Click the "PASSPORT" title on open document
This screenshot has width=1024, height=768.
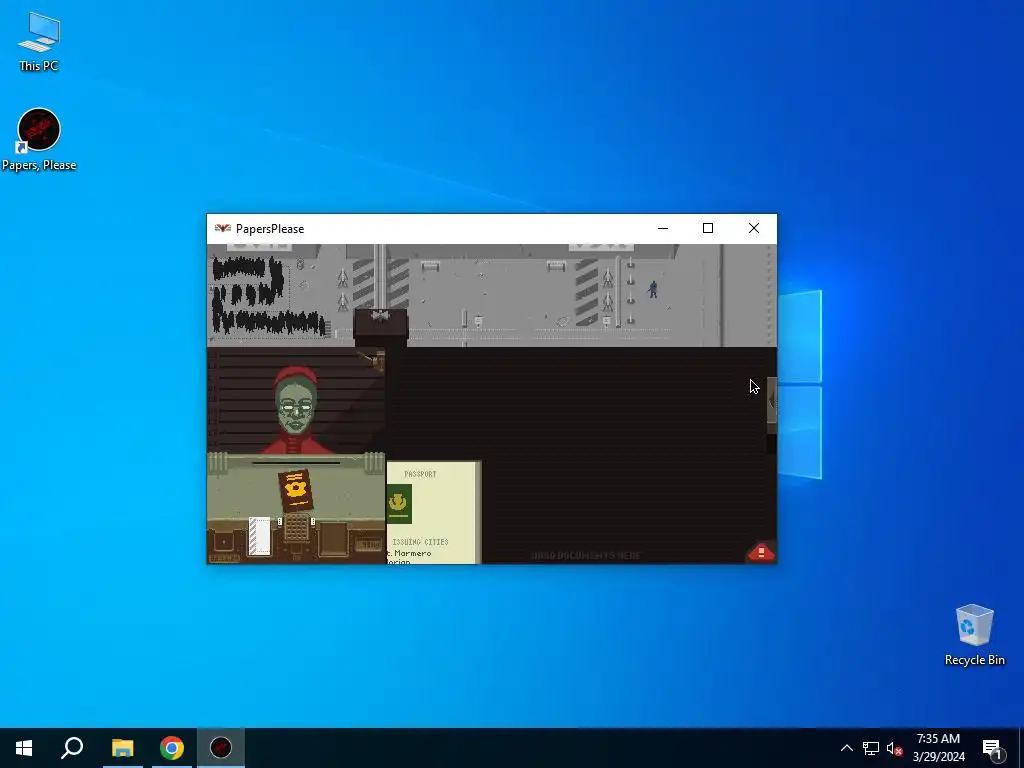[x=420, y=474]
